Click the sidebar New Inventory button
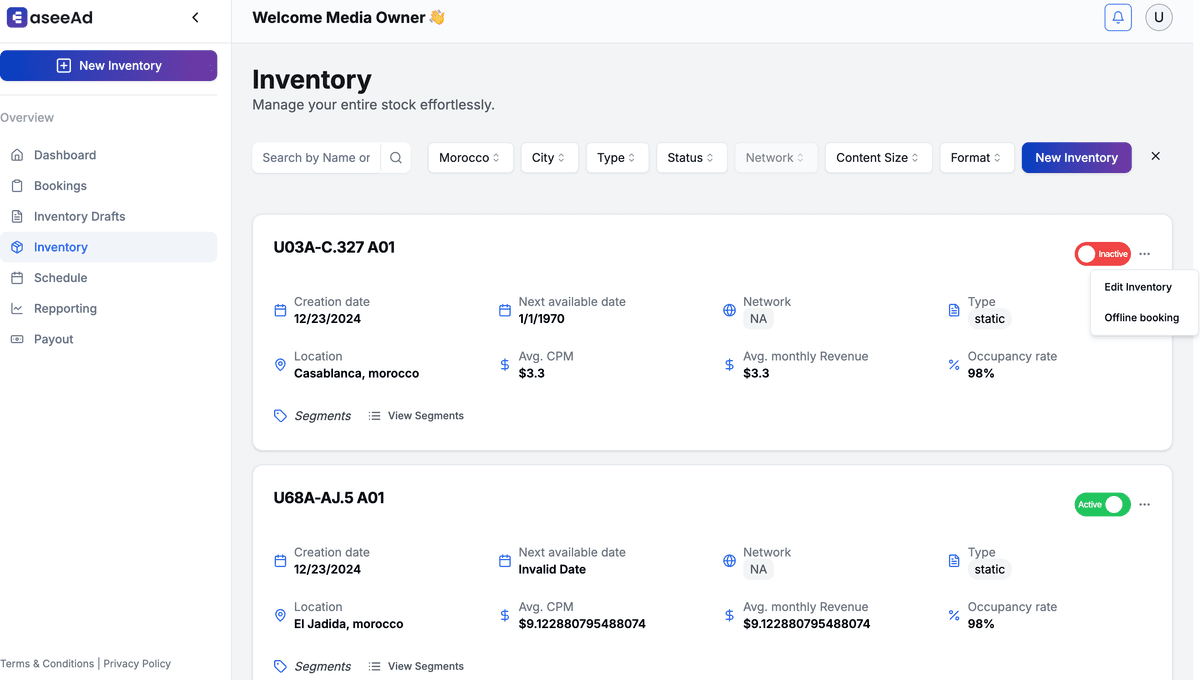Image resolution: width=1200 pixels, height=680 pixels. pos(108,66)
